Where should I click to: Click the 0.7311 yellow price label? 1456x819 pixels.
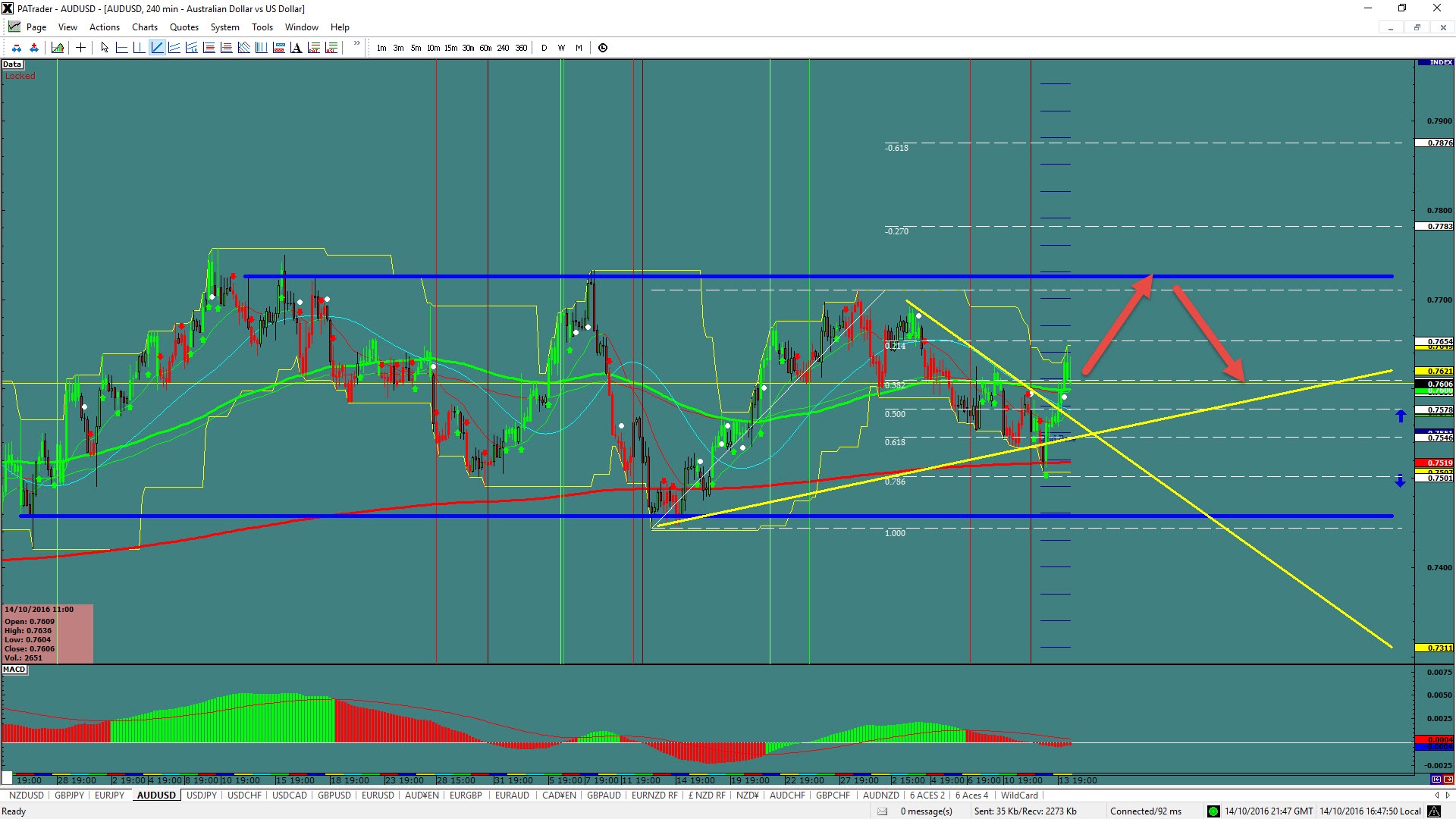pos(1435,648)
